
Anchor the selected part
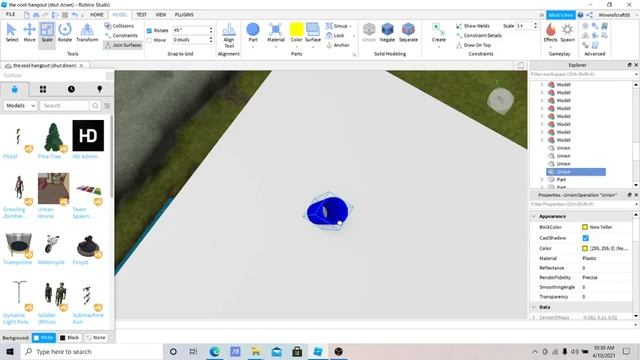338,45
